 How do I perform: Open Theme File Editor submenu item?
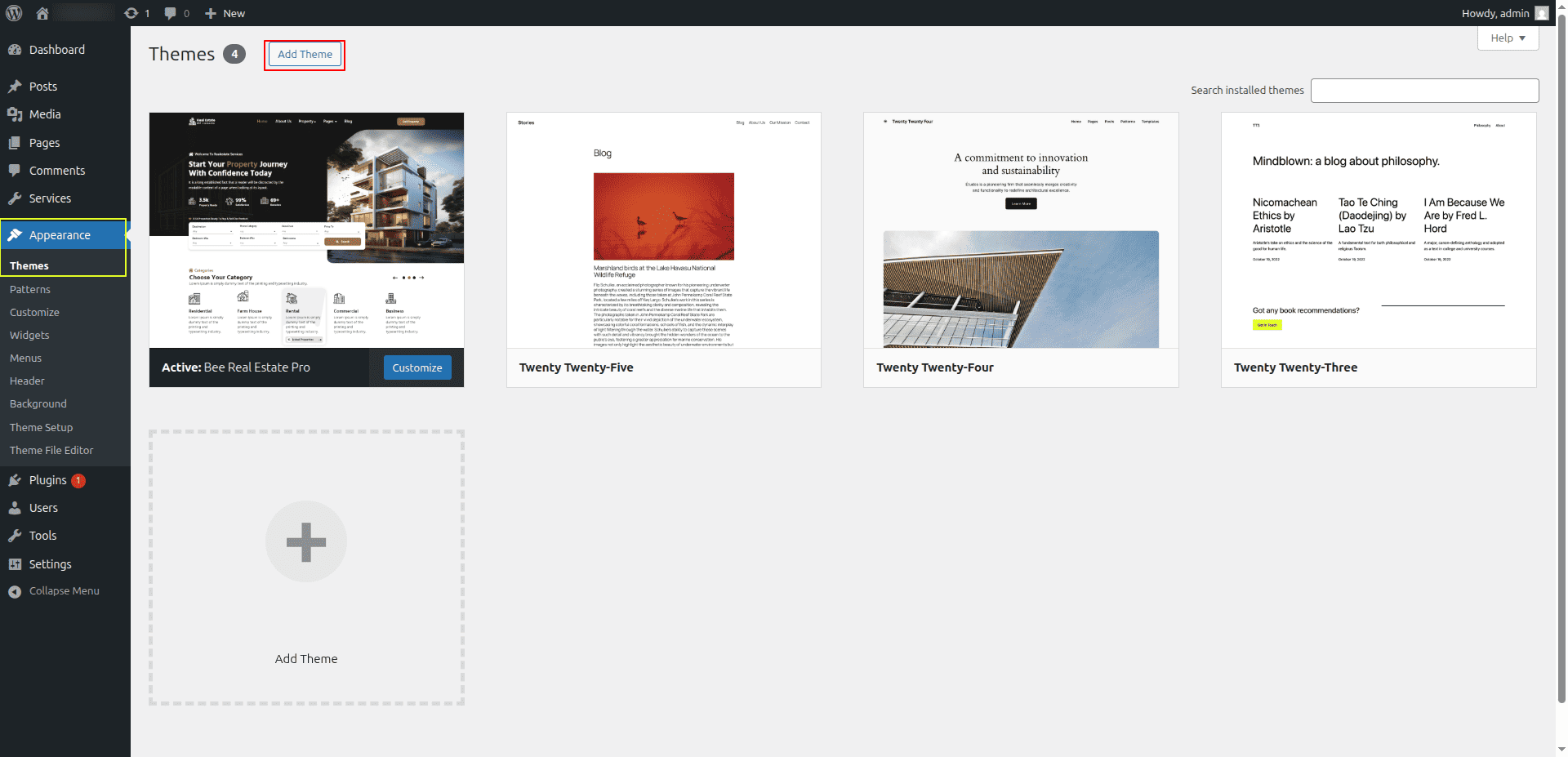[51, 450]
